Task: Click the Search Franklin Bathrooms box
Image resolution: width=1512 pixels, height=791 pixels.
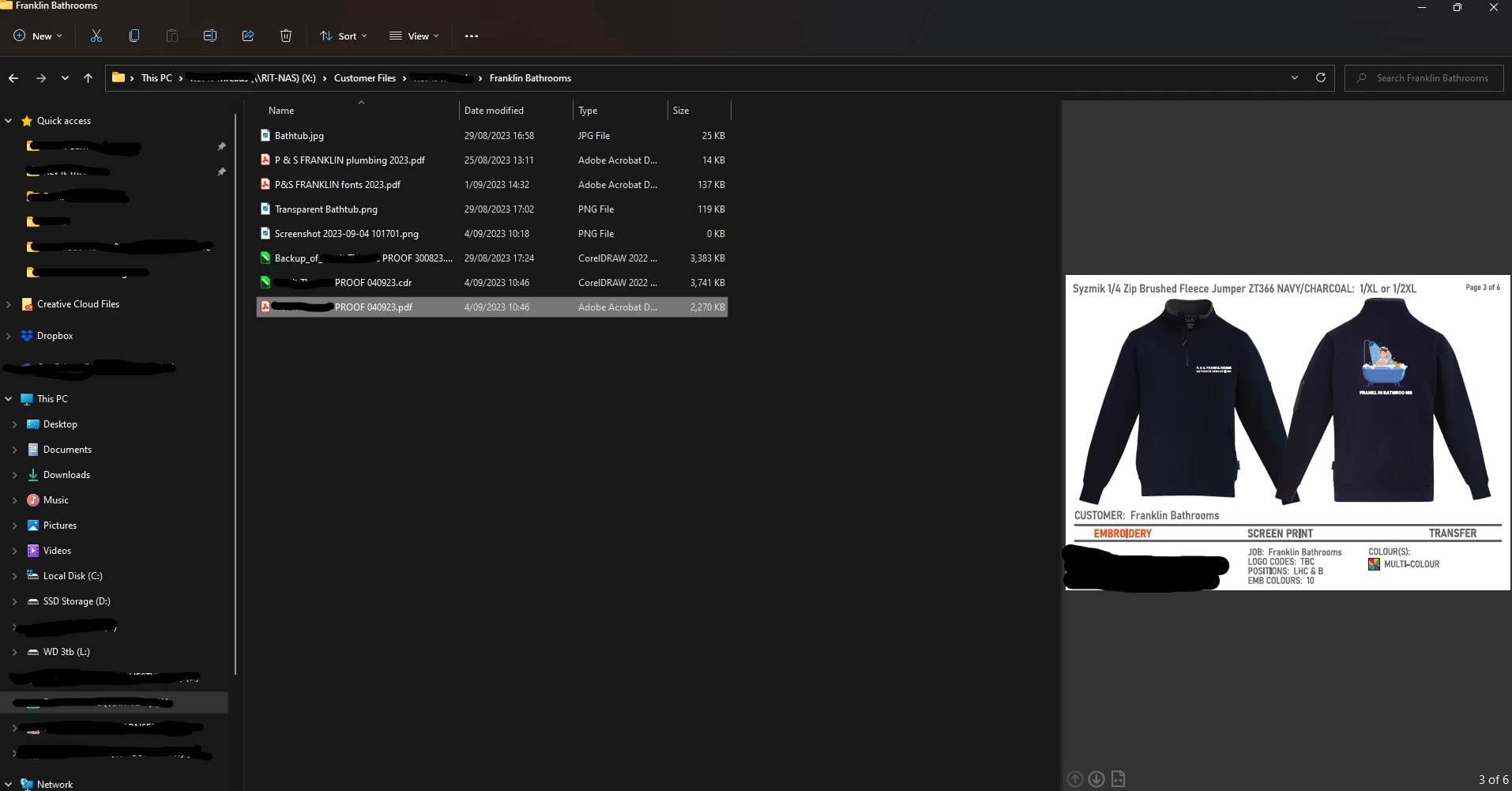Action: (1424, 77)
